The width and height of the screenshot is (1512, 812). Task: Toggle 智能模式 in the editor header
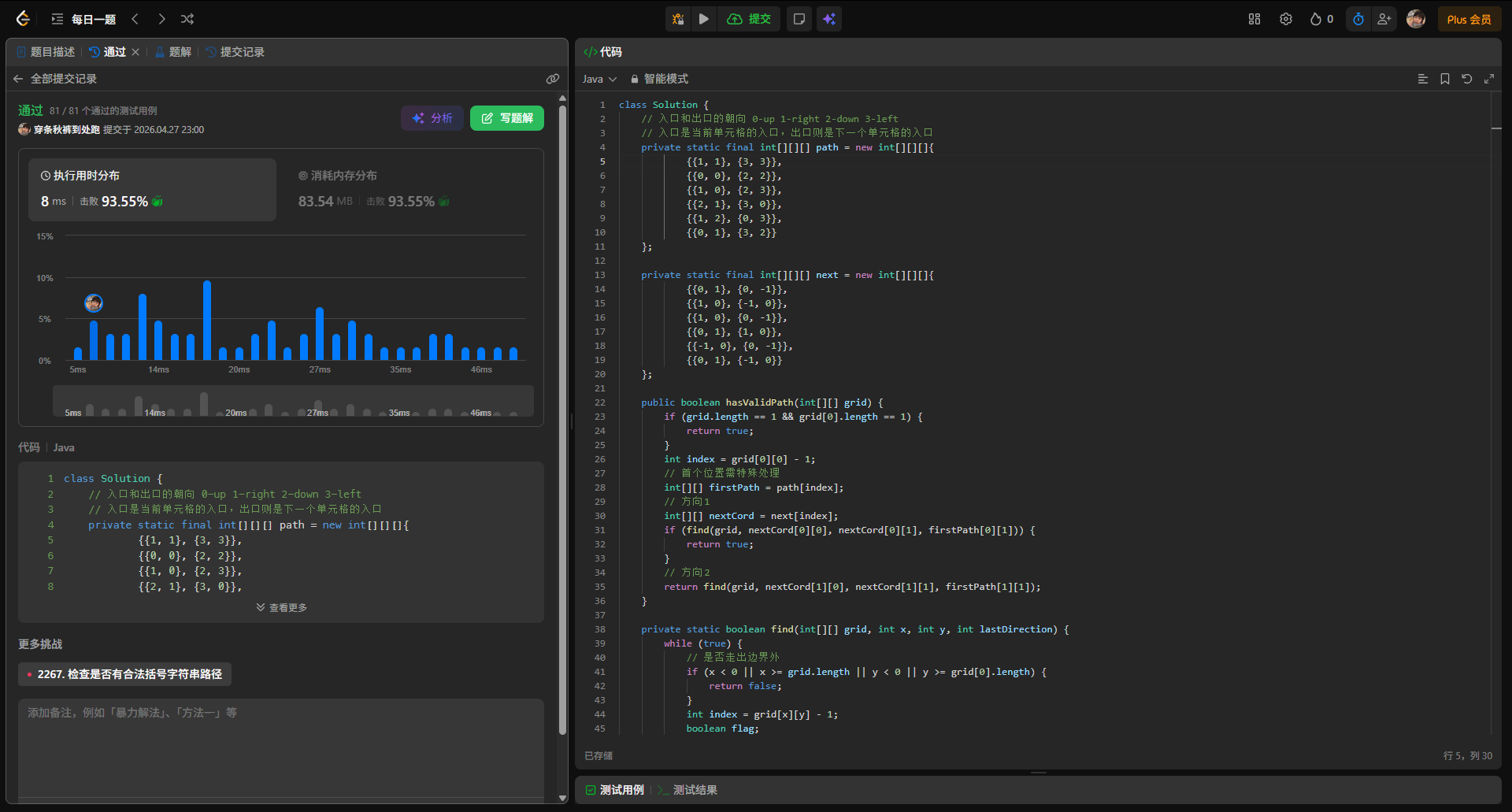click(659, 79)
